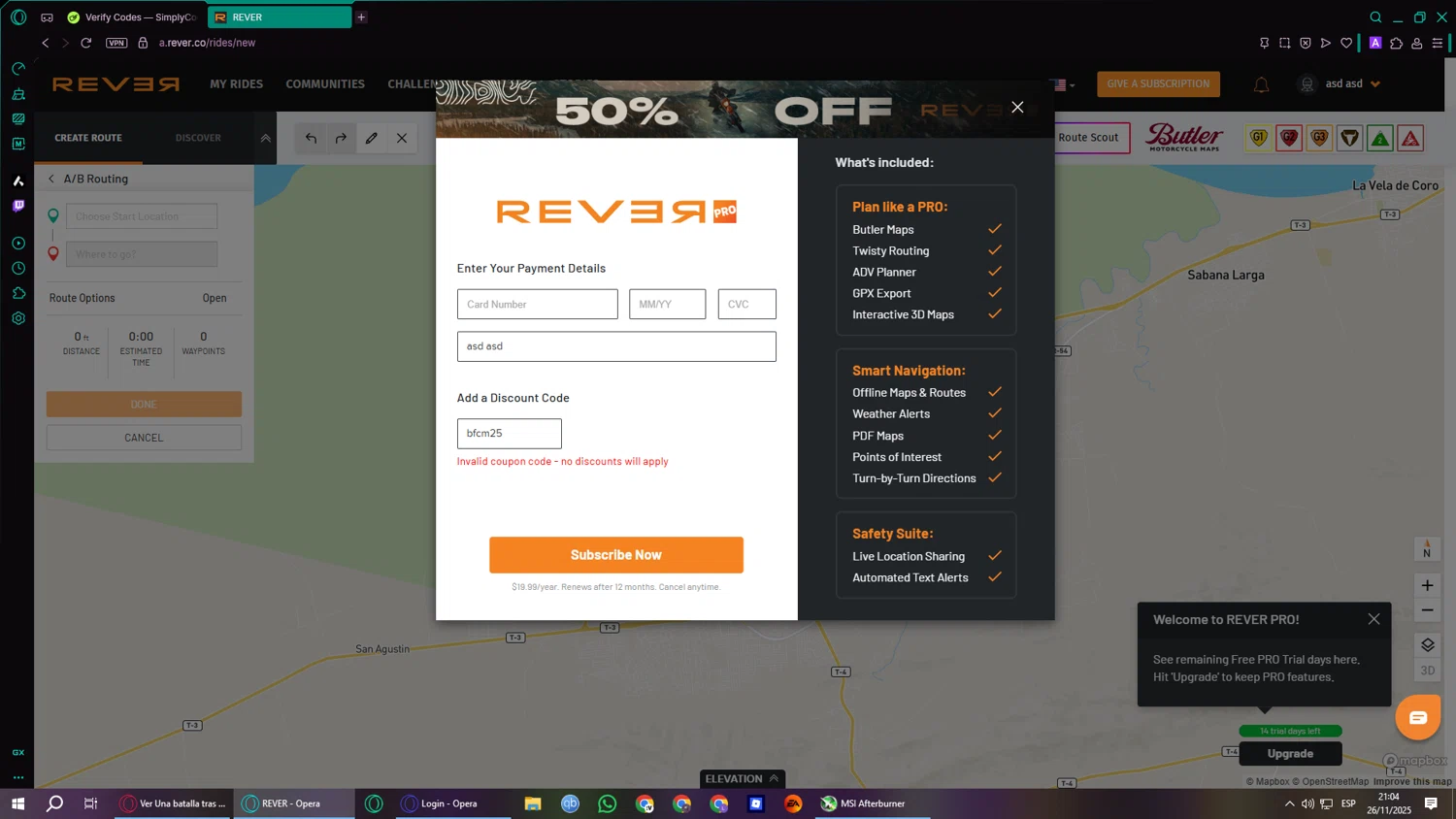This screenshot has width=1456, height=819.
Task: Click the CANCEL button
Action: tap(144, 438)
